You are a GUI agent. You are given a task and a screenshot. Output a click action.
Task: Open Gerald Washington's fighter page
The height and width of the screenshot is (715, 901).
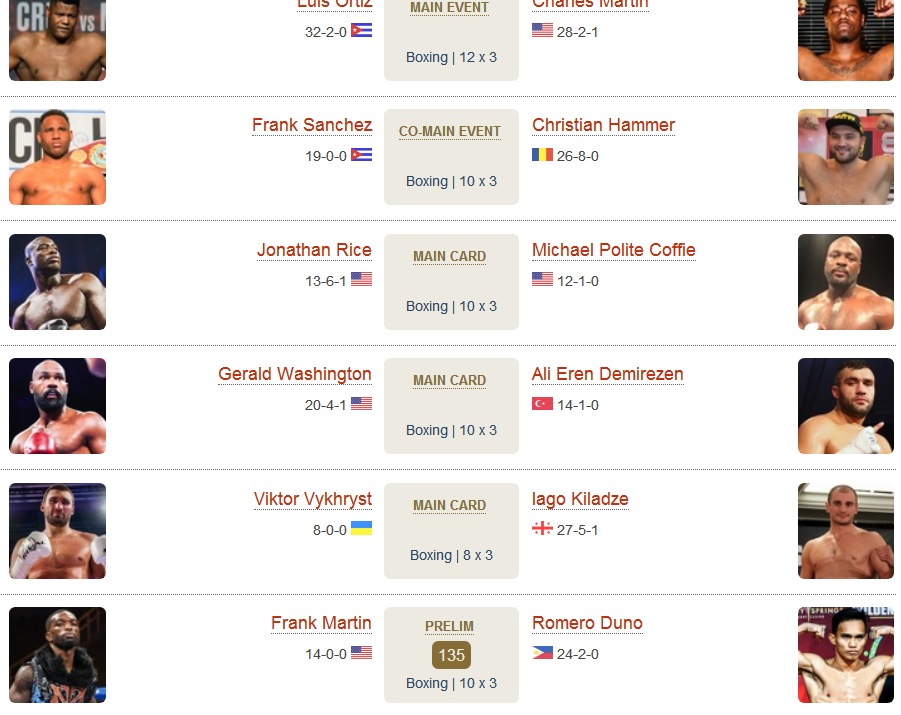point(295,374)
